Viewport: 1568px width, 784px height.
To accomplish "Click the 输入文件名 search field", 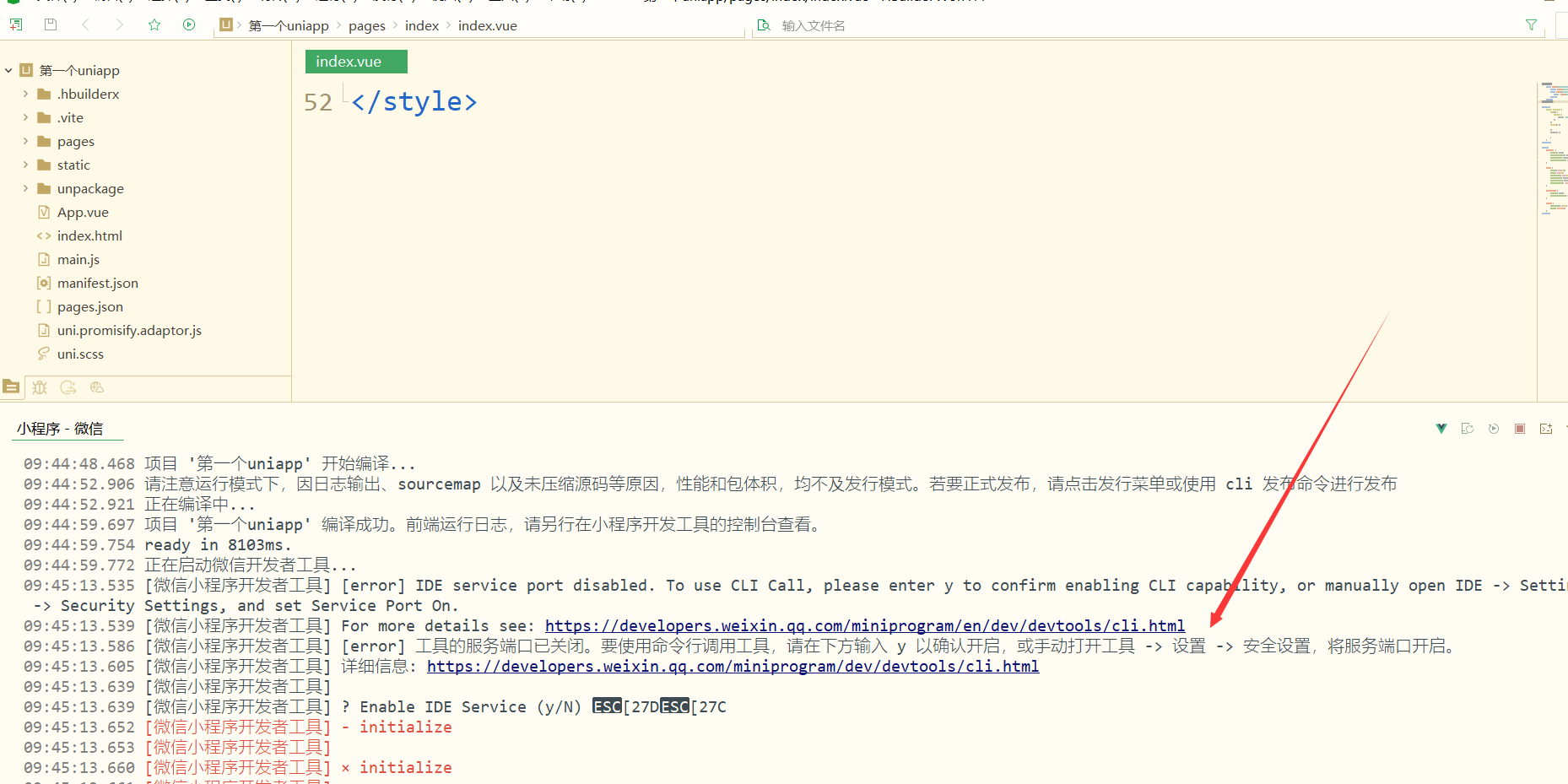I will (1148, 25).
